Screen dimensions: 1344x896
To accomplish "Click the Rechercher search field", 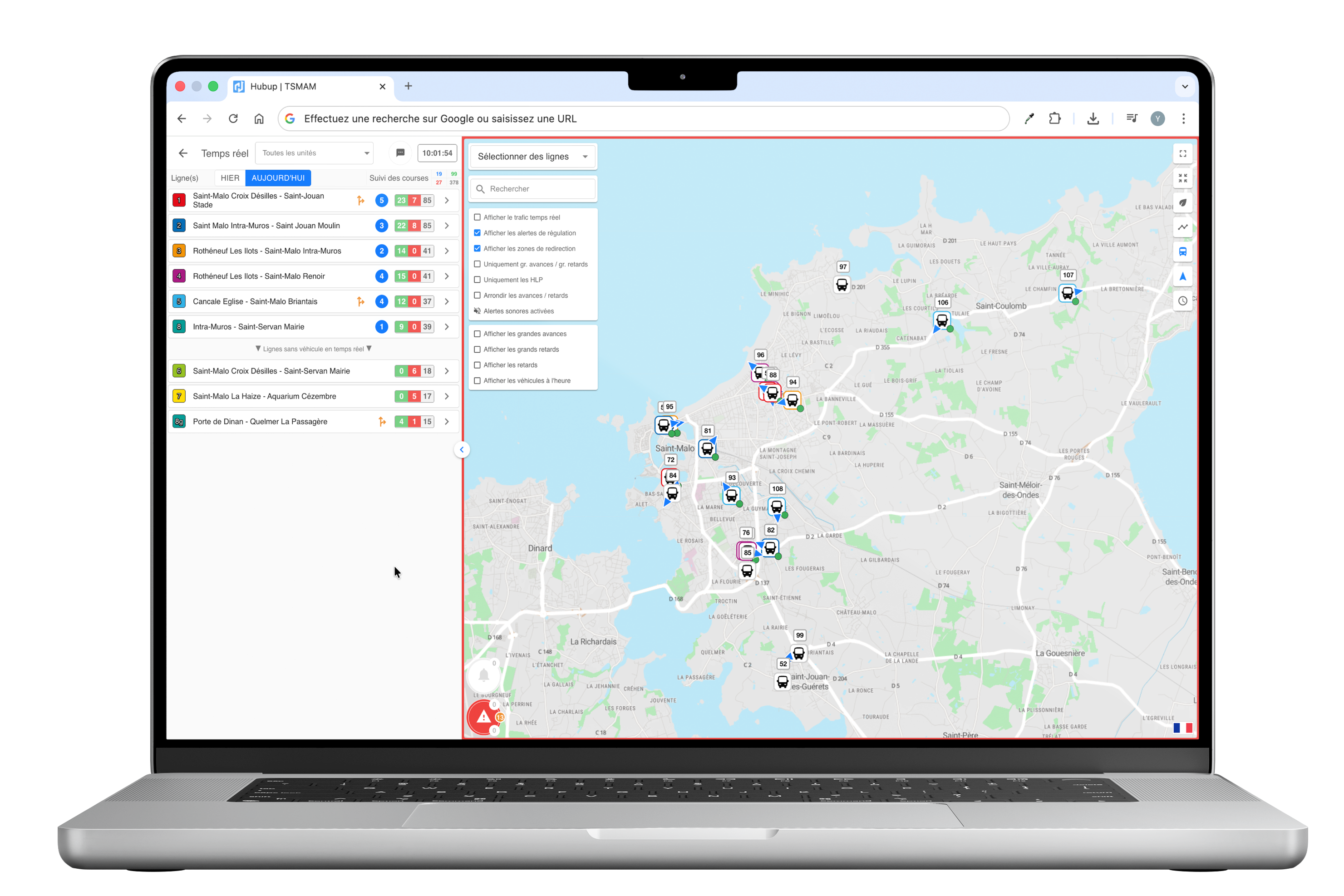I will pos(537,189).
